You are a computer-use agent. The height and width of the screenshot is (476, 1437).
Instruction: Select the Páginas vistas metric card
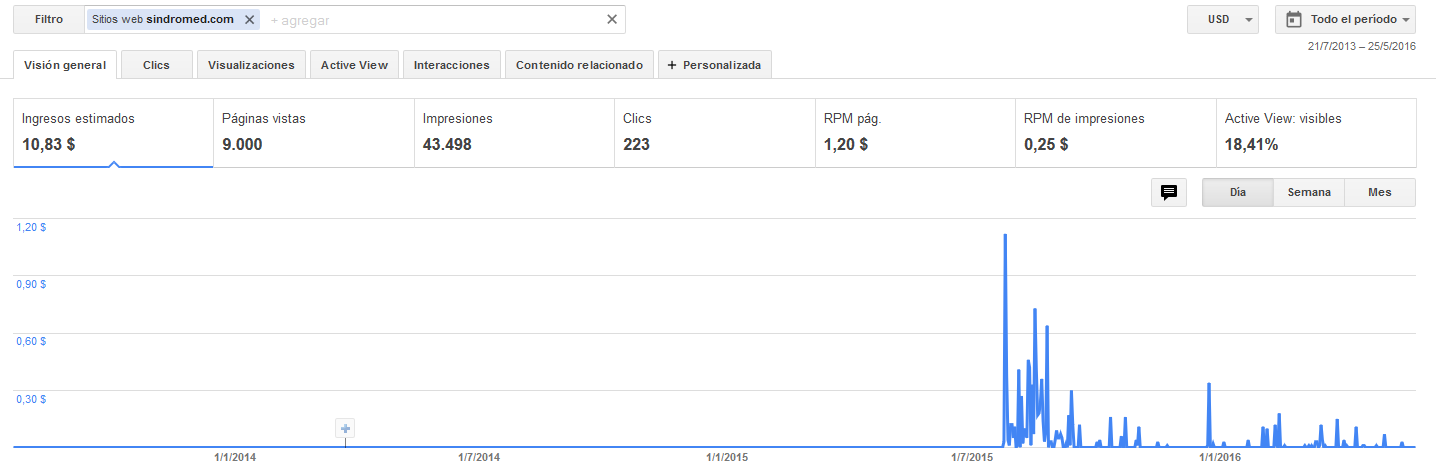click(x=313, y=132)
